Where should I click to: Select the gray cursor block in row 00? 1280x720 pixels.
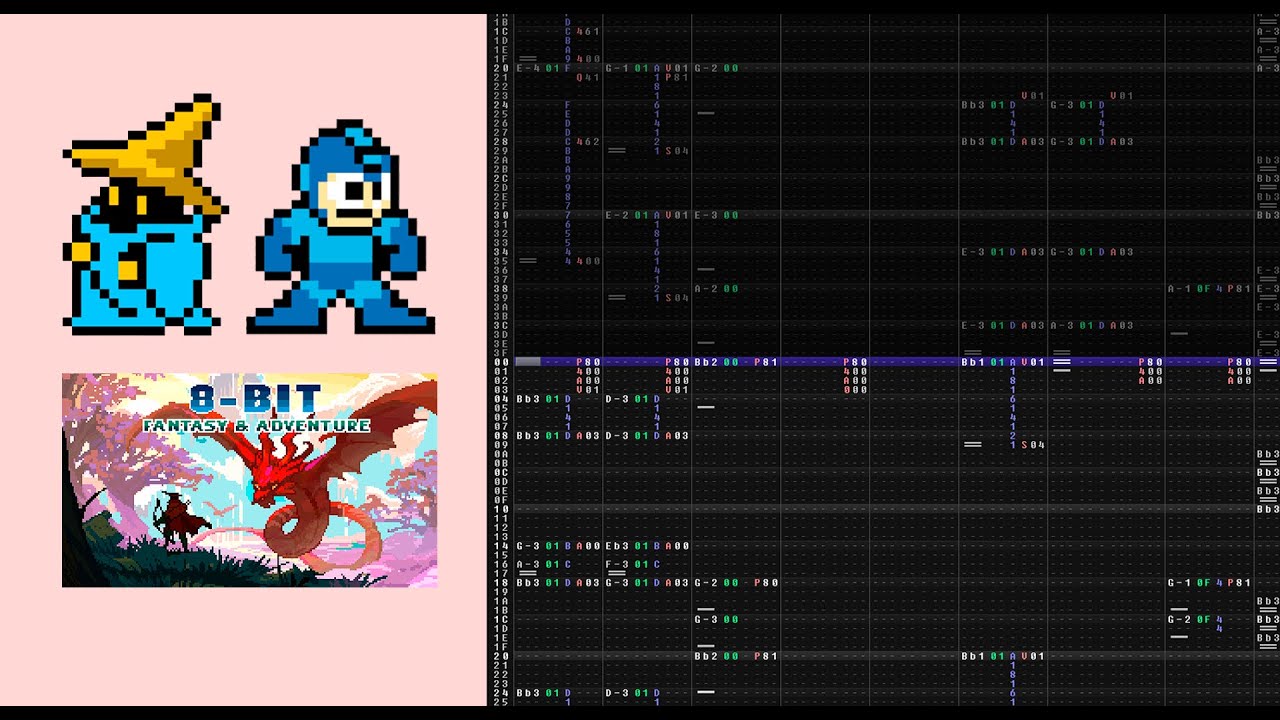click(528, 362)
